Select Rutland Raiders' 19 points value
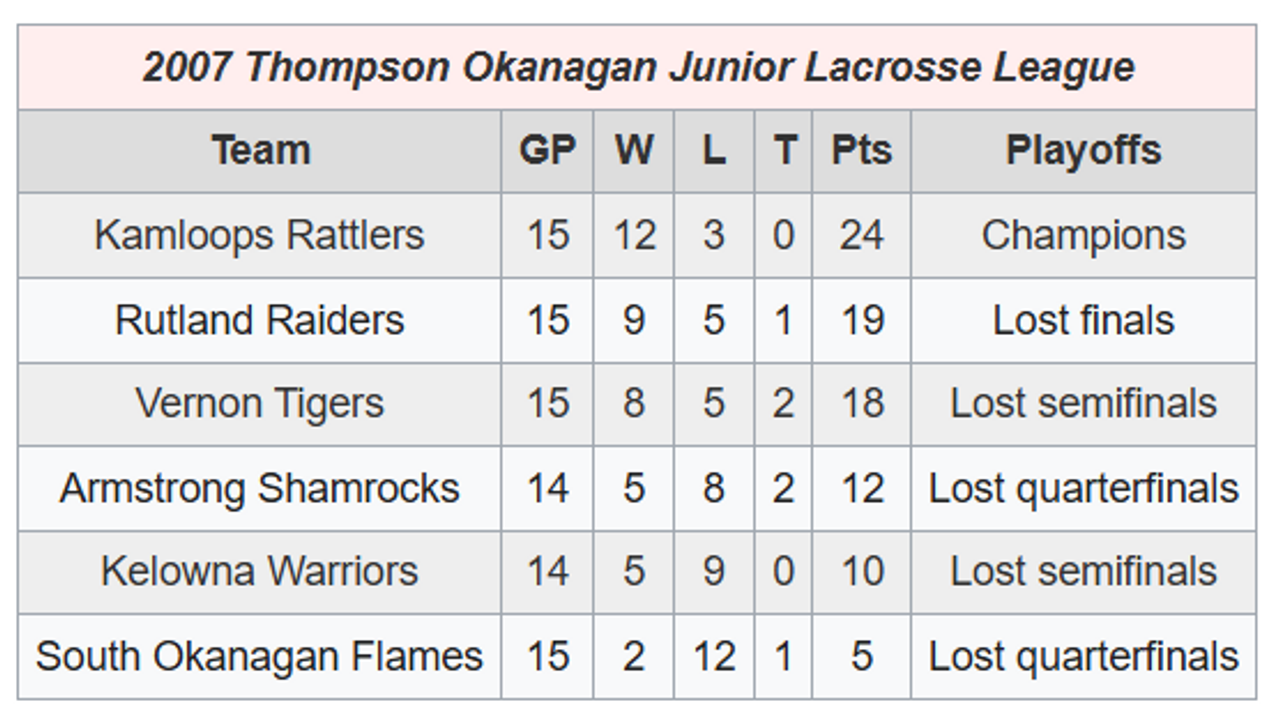 coord(861,320)
